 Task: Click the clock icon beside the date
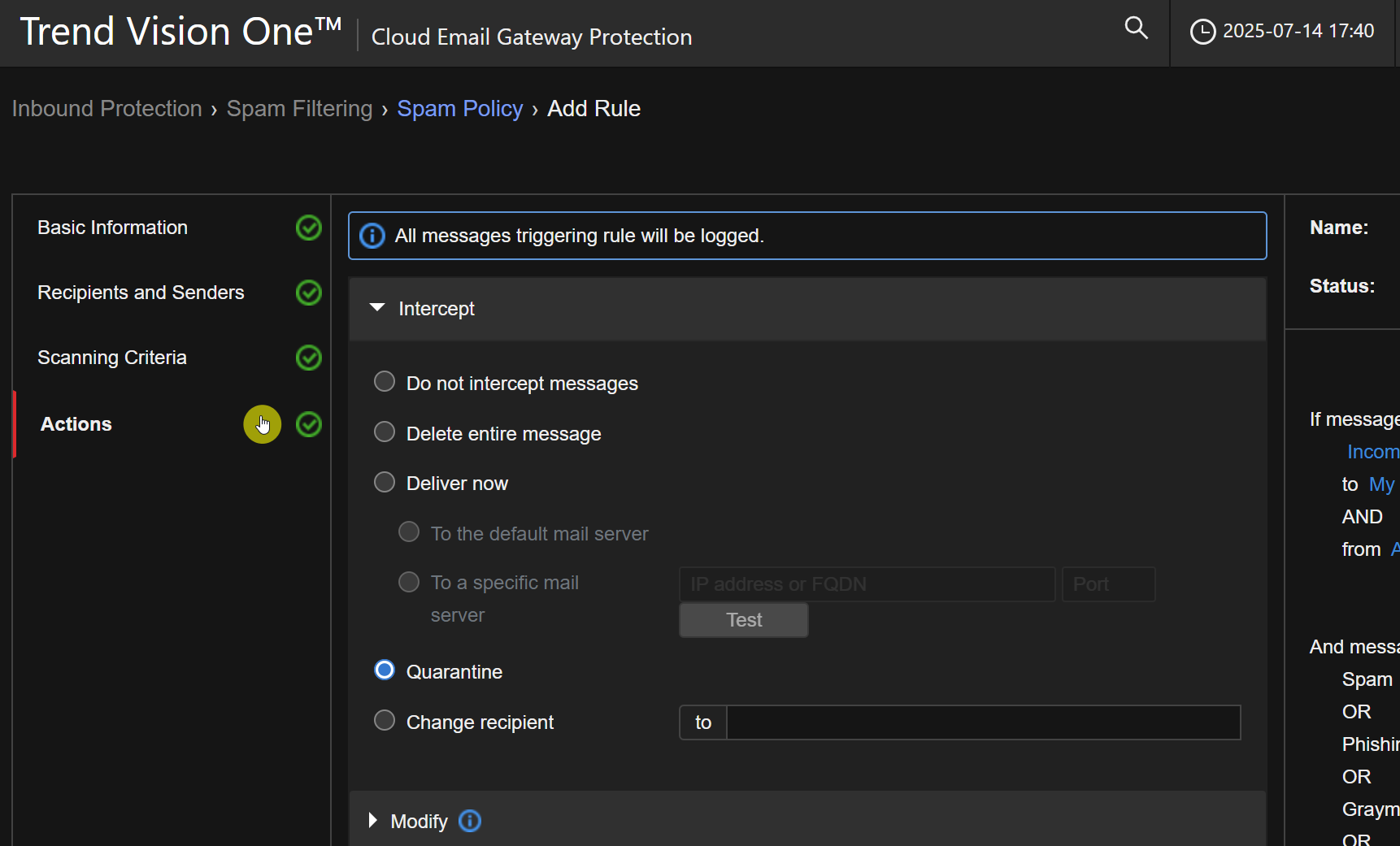(1202, 32)
